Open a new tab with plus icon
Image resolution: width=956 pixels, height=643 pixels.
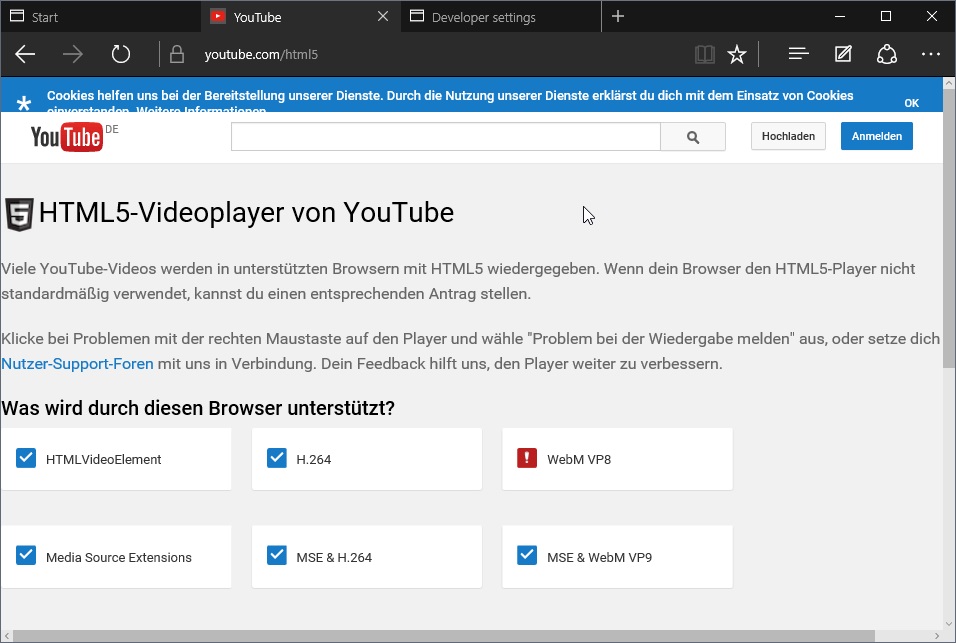tap(618, 16)
